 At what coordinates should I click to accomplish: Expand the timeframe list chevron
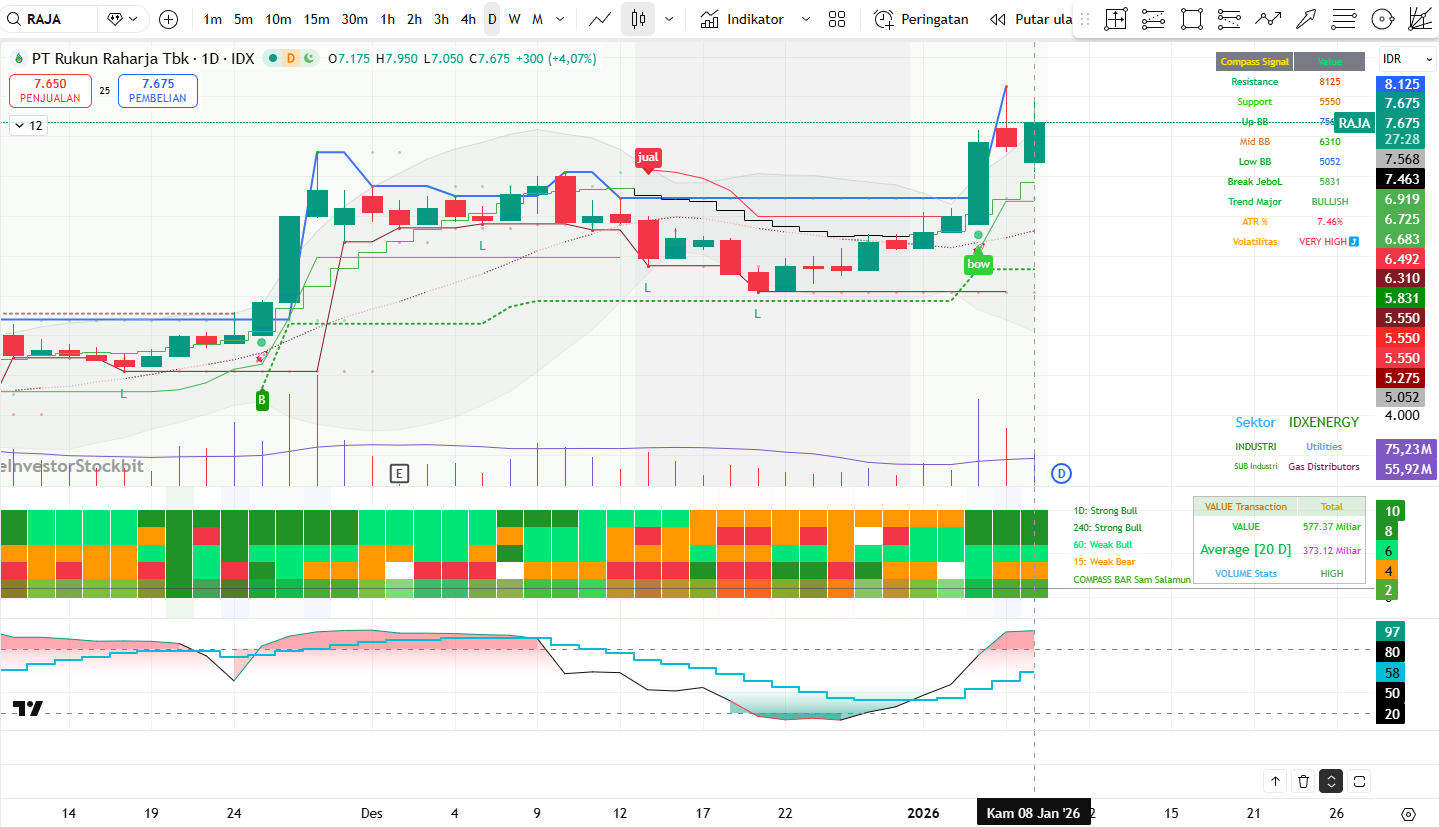(x=560, y=19)
